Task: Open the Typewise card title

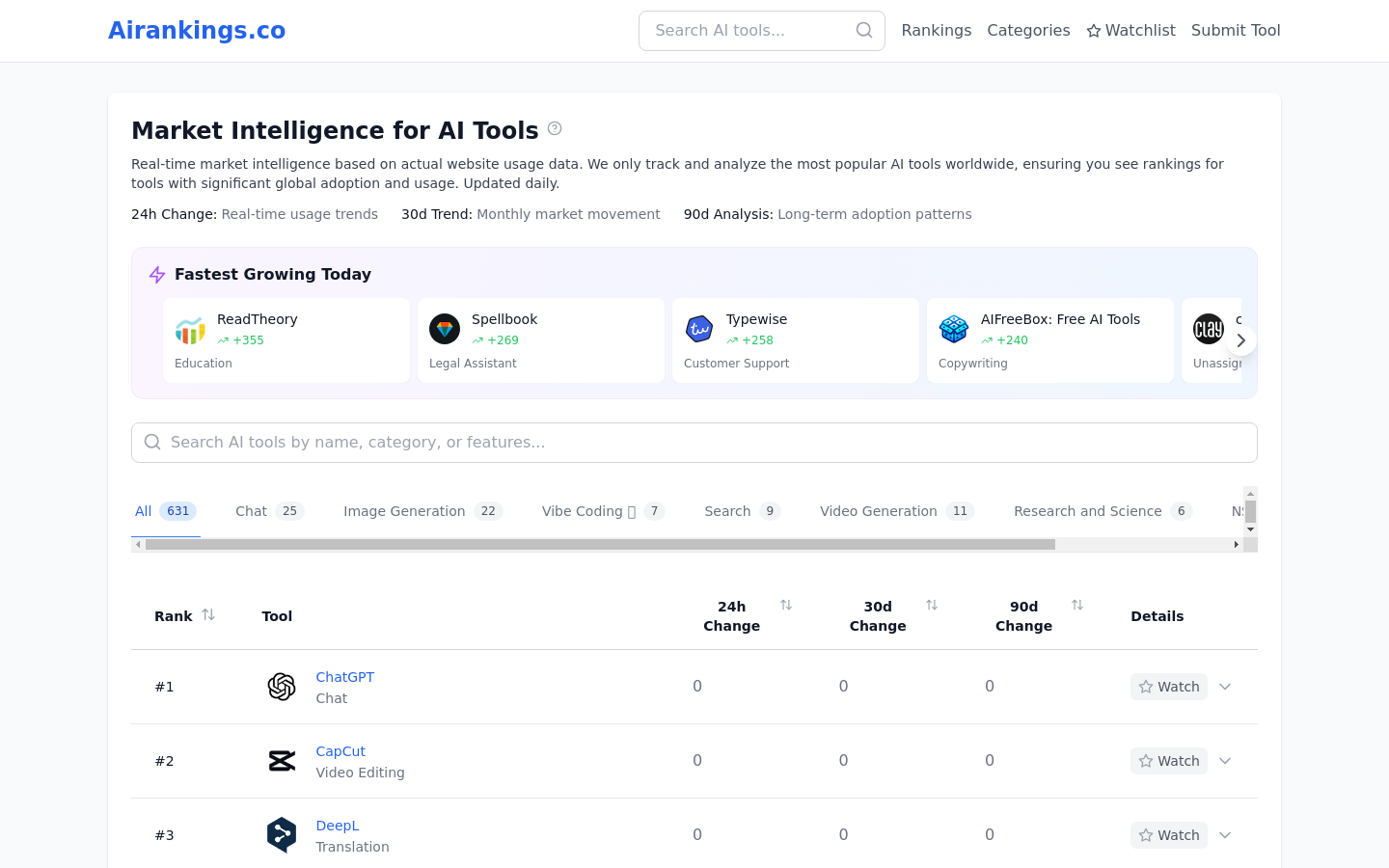Action: click(756, 319)
